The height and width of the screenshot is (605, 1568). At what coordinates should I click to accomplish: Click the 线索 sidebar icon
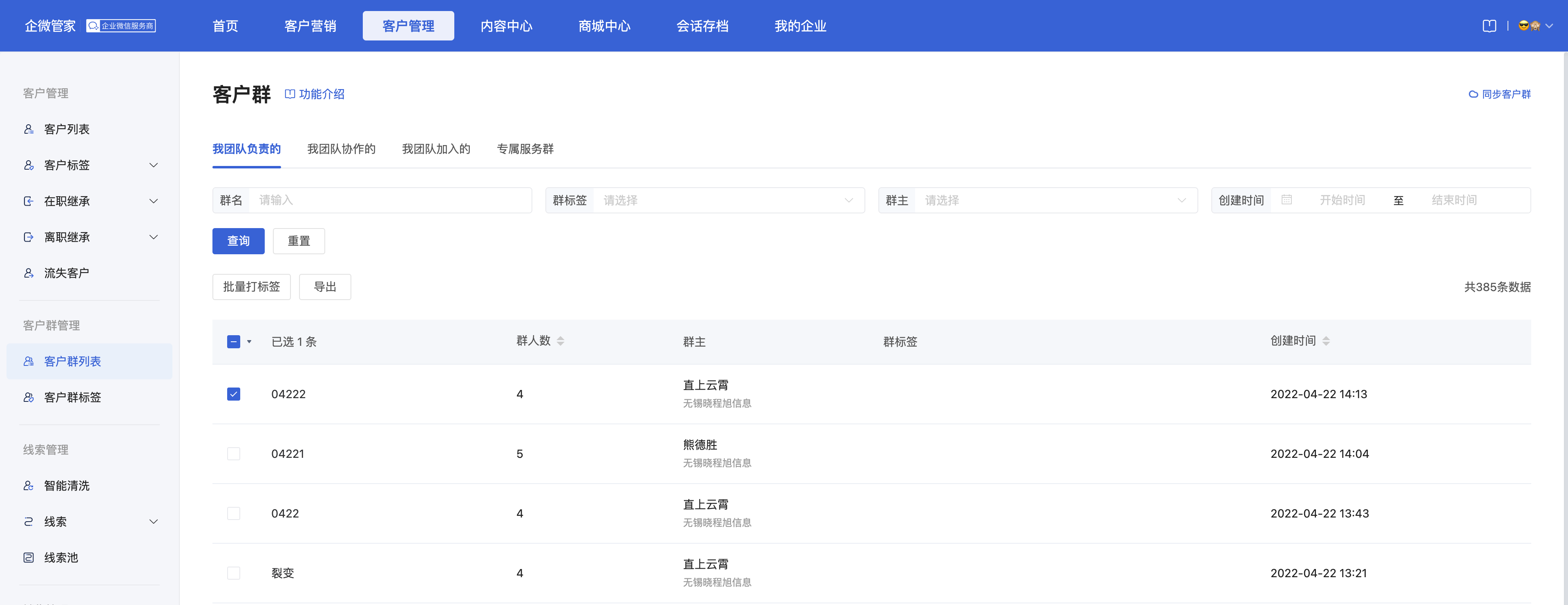29,522
